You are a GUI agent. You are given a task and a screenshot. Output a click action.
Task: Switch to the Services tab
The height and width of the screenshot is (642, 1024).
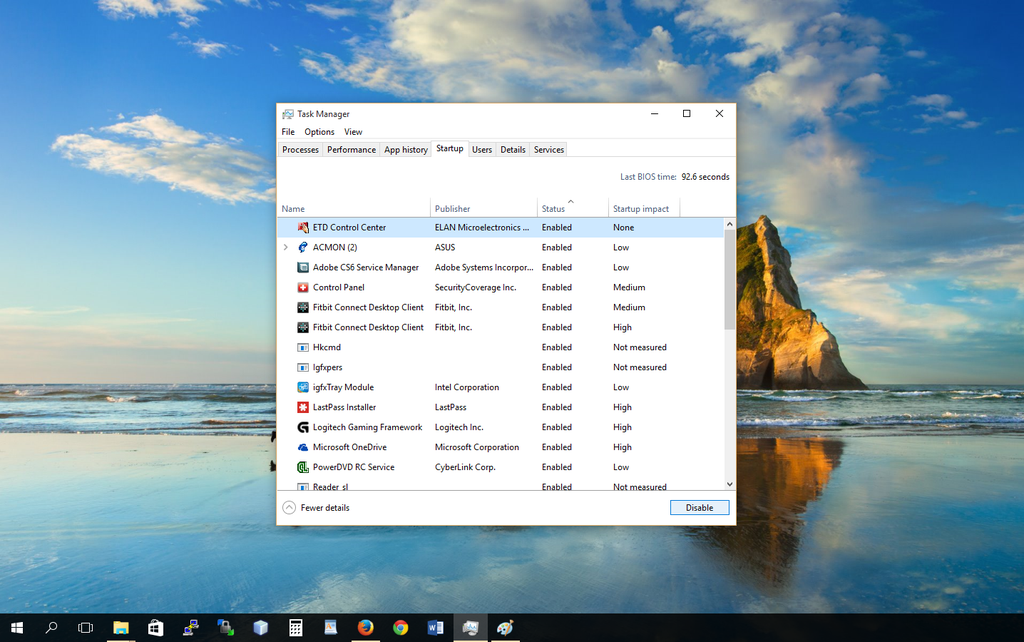(x=549, y=150)
